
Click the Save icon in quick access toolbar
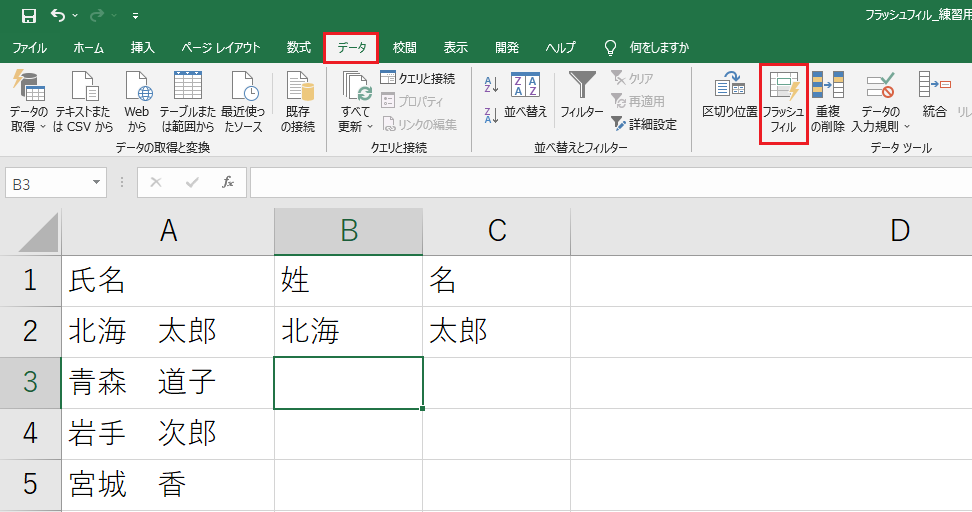29,15
